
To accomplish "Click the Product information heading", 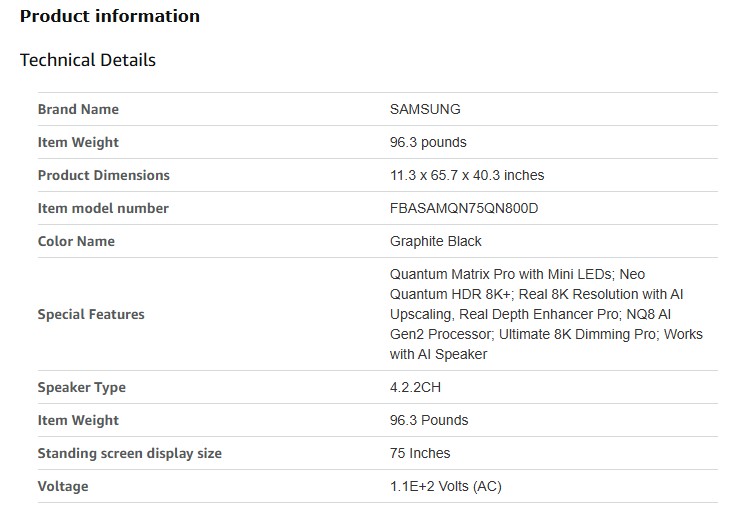I will [110, 16].
